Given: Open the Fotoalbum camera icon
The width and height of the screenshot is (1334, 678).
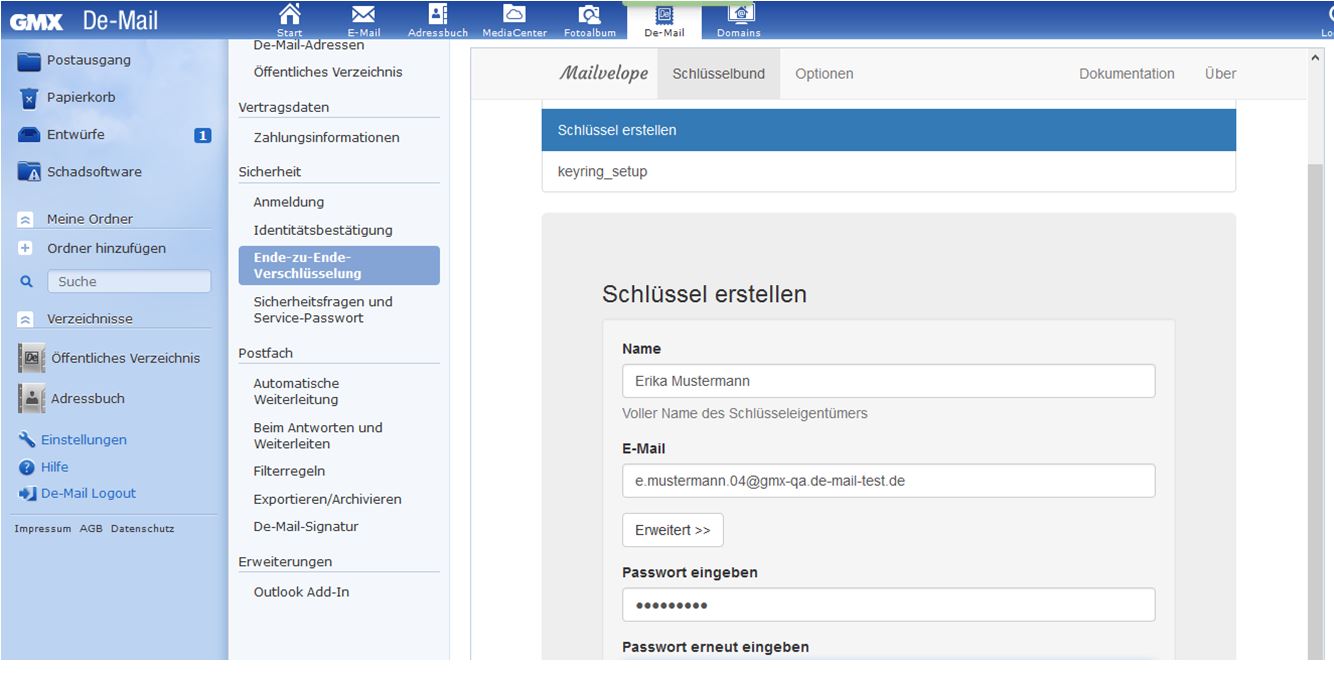Looking at the screenshot, I should 590,14.
